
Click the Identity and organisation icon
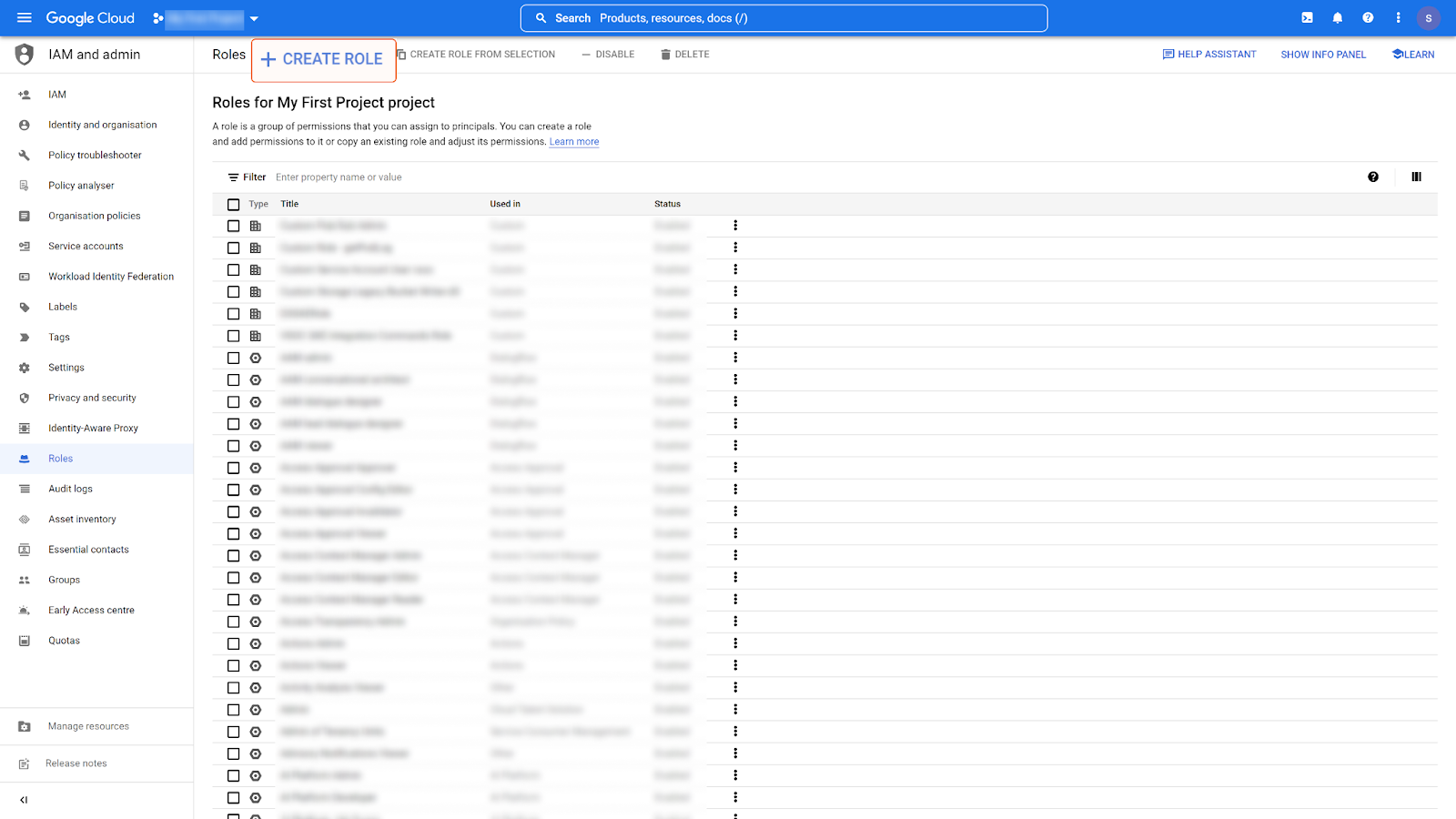pyautogui.click(x=25, y=125)
